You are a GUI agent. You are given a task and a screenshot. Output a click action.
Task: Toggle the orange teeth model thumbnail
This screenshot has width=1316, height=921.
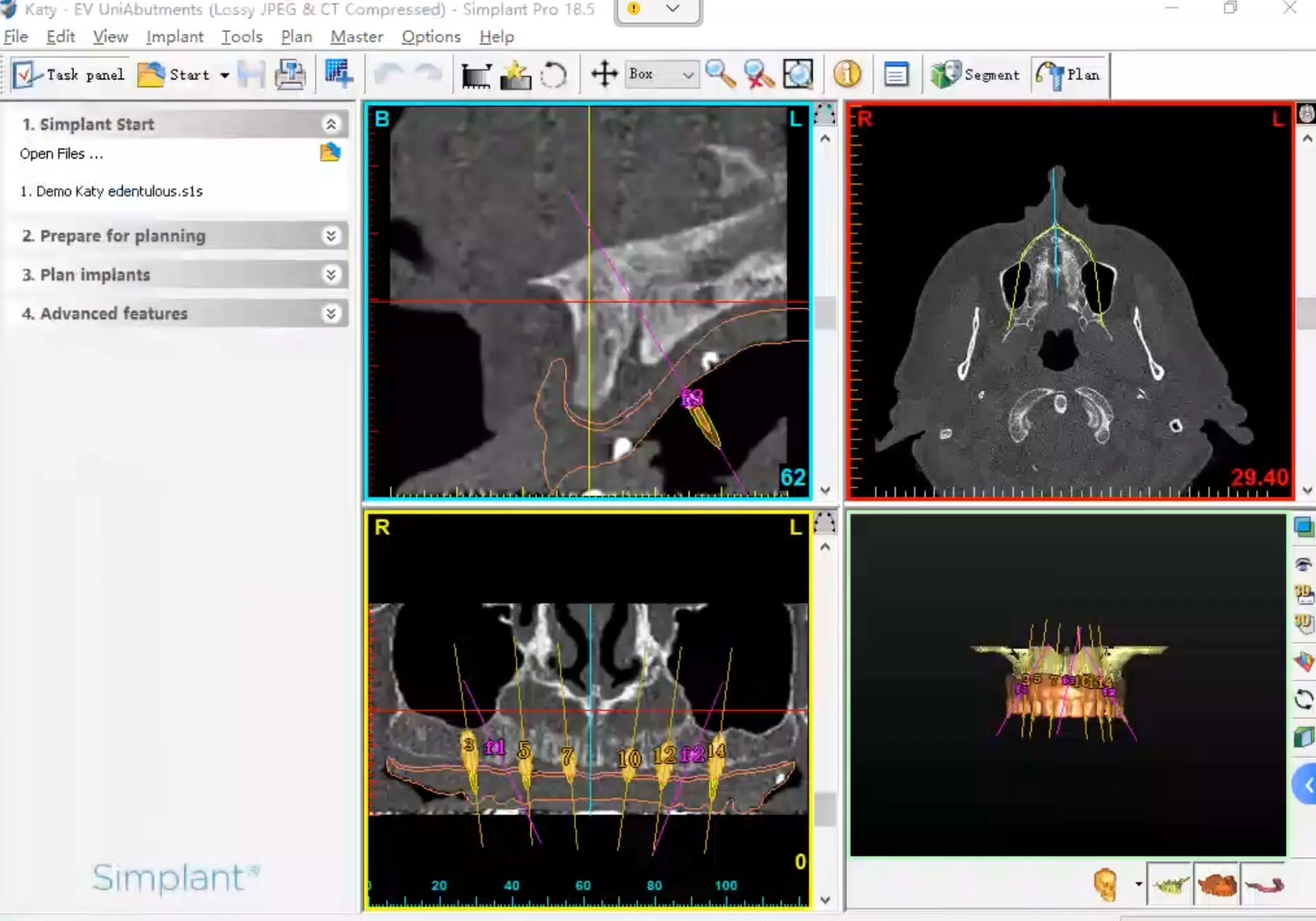coord(1217,885)
